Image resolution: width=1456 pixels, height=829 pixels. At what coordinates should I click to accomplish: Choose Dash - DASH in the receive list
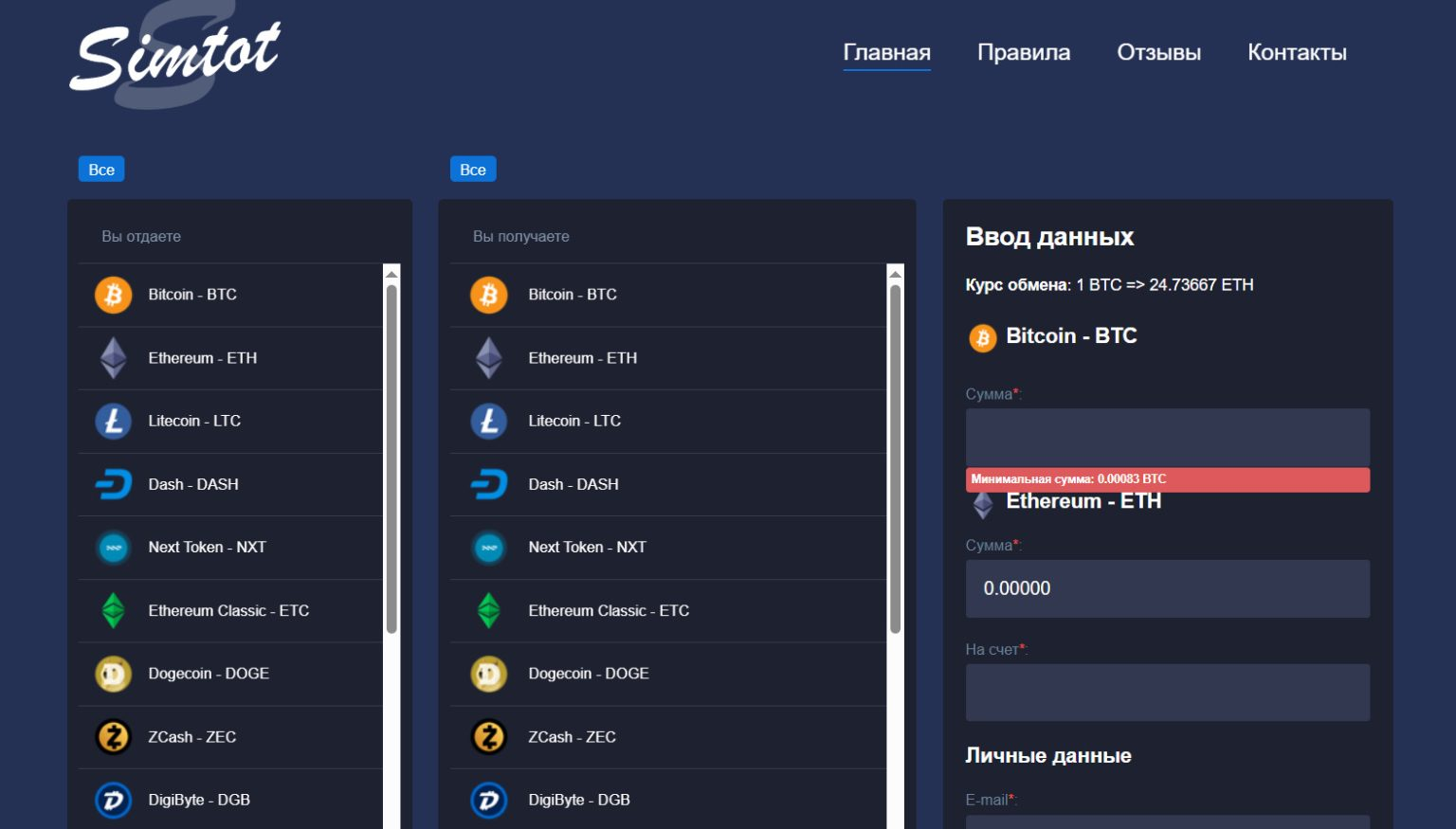click(x=668, y=484)
